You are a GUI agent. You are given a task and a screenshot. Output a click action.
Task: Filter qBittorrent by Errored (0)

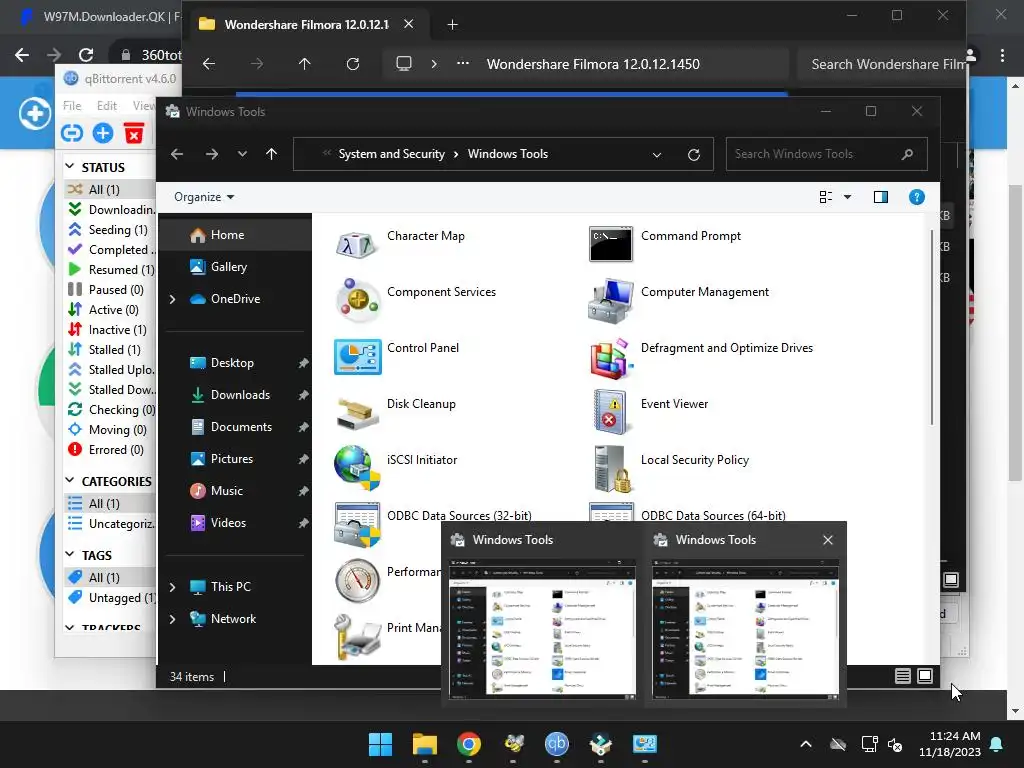click(x=110, y=449)
